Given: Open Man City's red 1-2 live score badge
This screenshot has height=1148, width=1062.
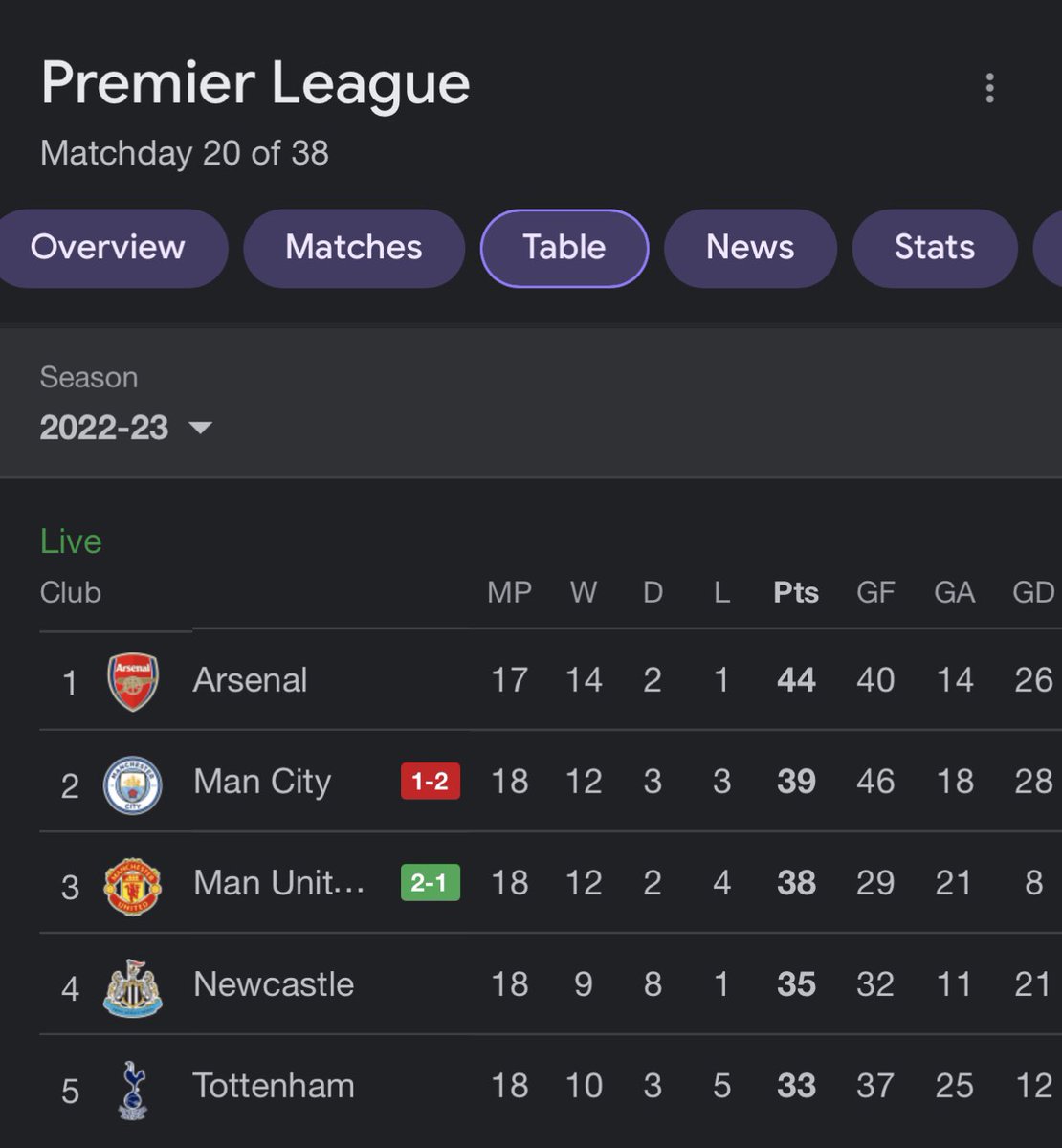Looking at the screenshot, I should click(431, 781).
